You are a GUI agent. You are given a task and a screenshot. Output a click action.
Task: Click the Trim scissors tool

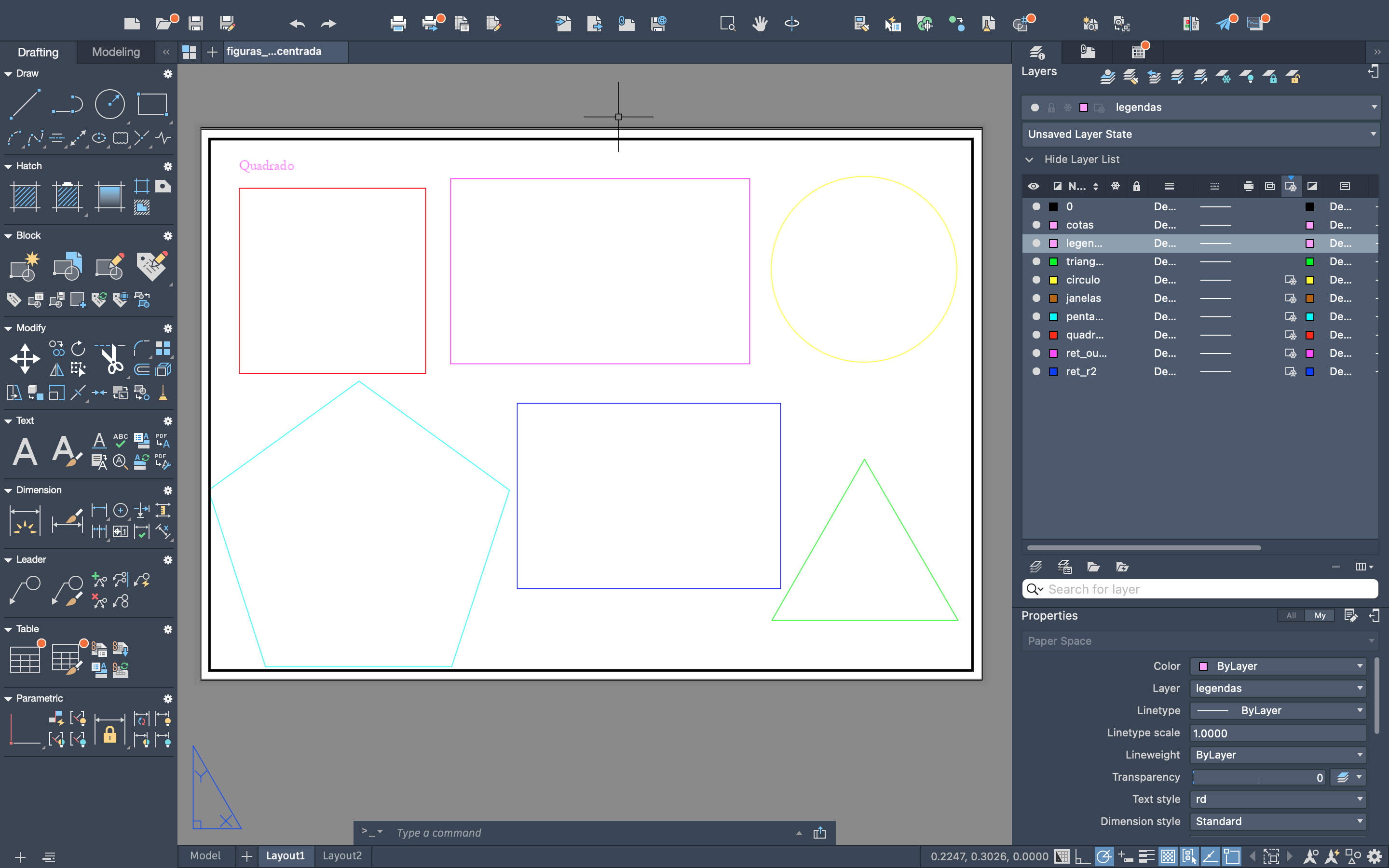pos(111,359)
